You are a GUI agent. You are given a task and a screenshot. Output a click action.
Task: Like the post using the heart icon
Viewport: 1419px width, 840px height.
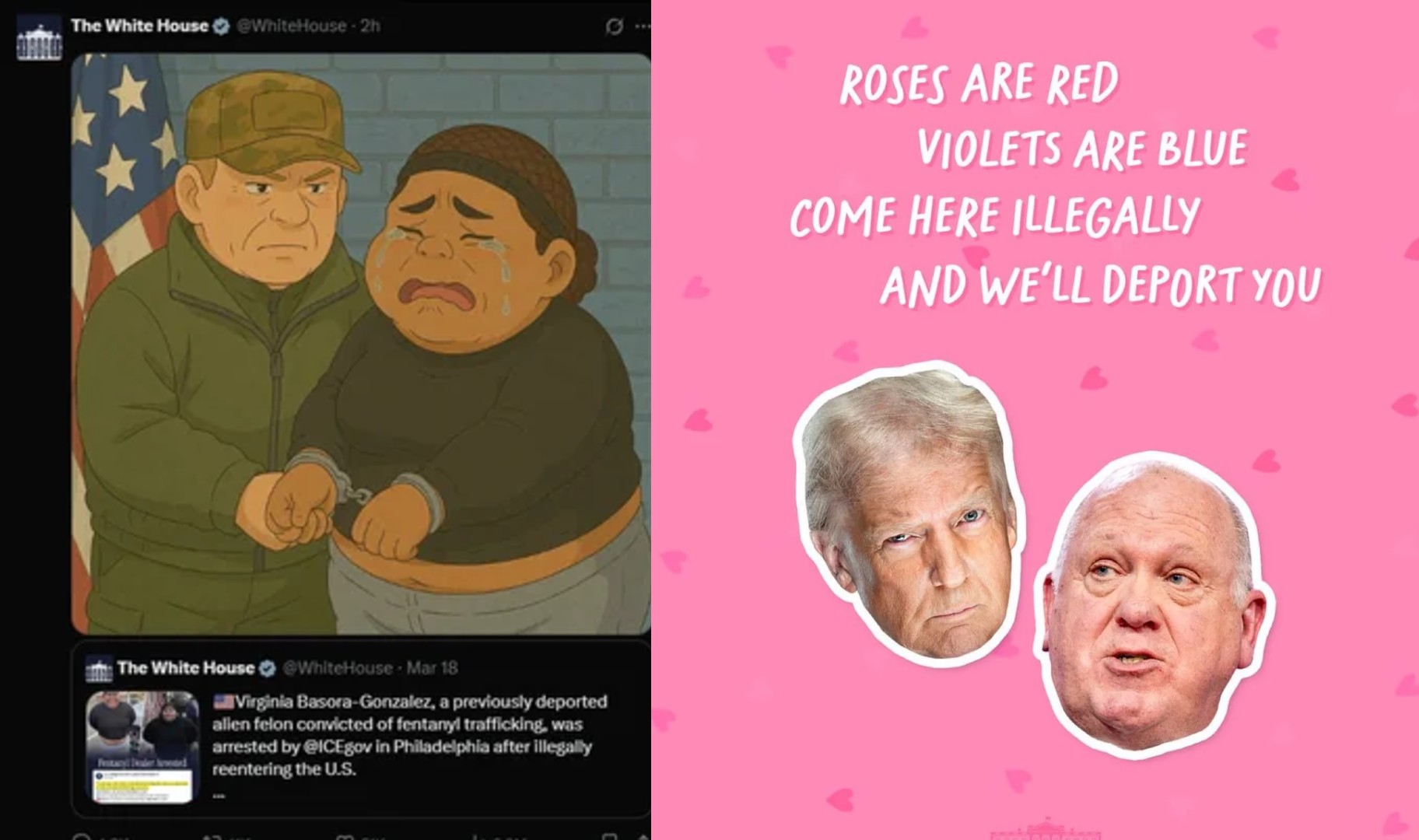(x=345, y=837)
